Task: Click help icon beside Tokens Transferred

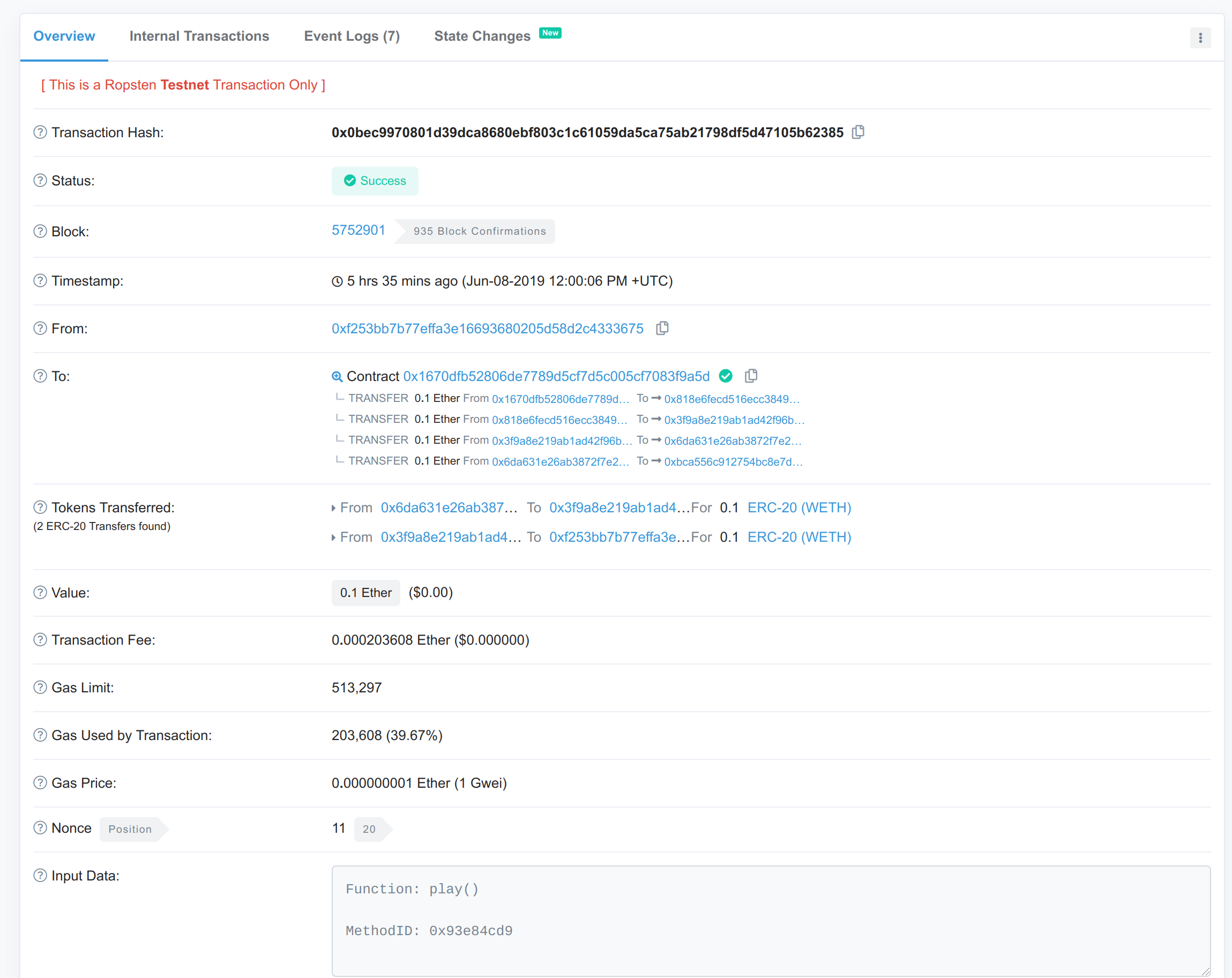Action: 40,507
